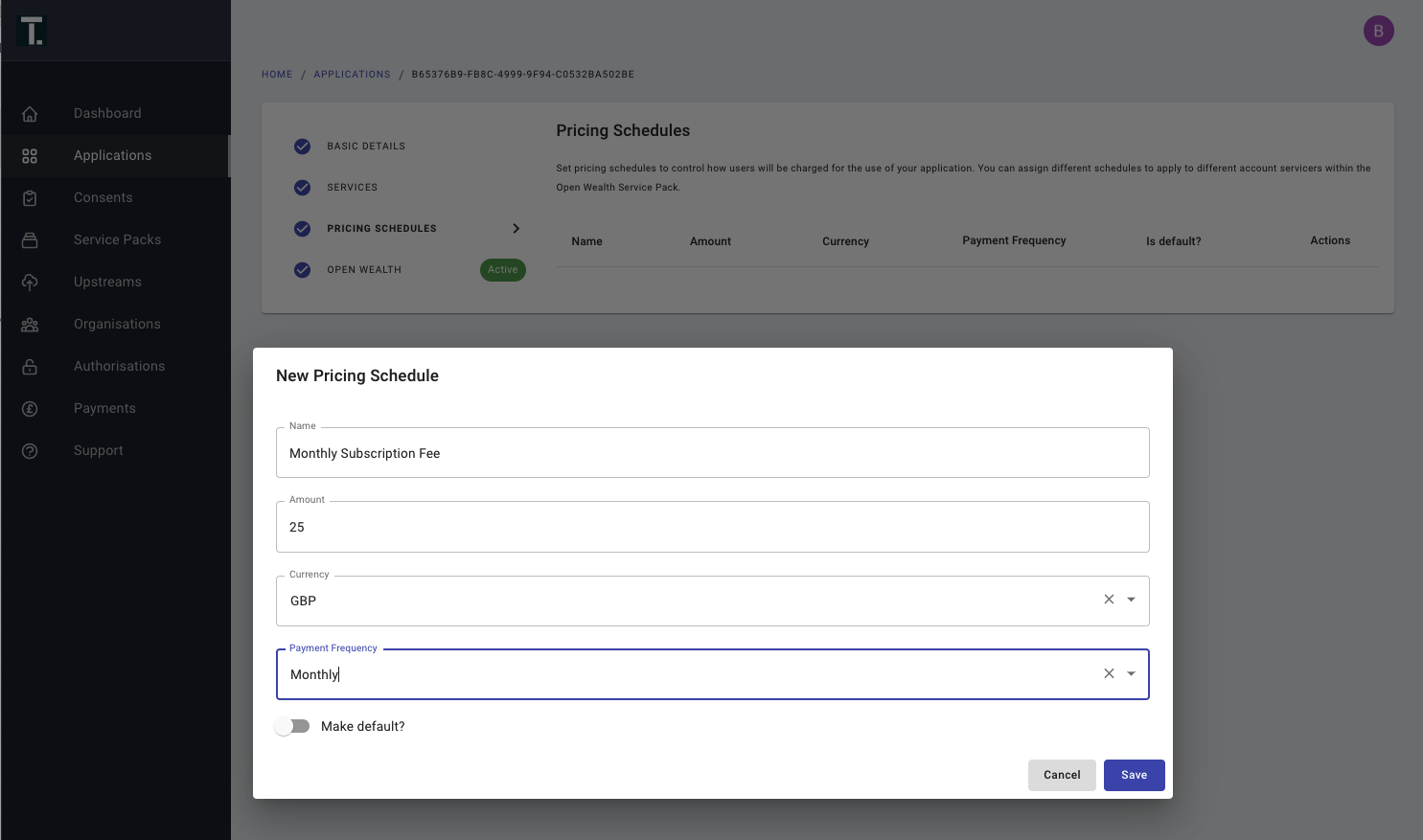Click the Organisations people icon
This screenshot has height=840, width=1423.
30,325
